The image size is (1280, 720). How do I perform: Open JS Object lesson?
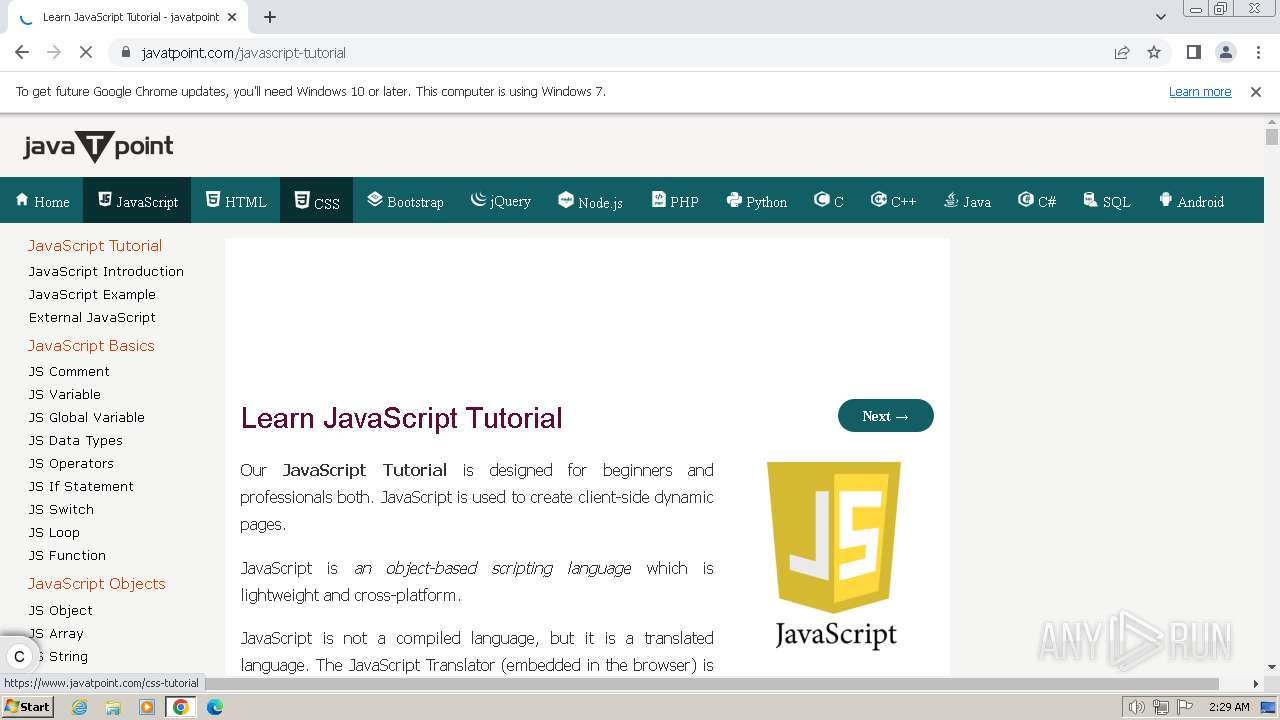click(61, 610)
